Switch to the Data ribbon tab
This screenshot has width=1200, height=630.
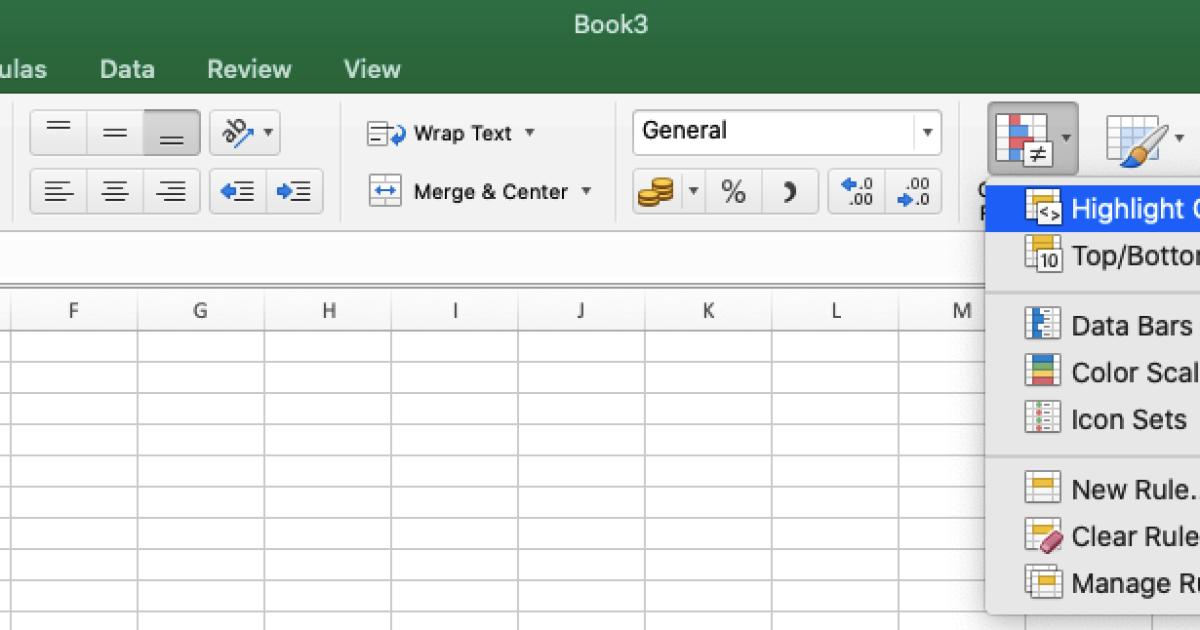[x=127, y=69]
